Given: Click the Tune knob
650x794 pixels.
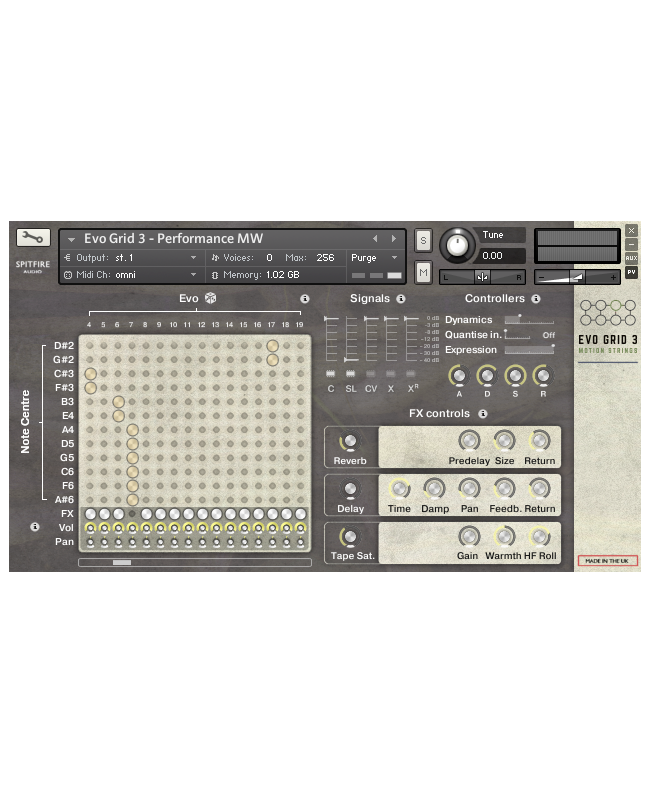Looking at the screenshot, I should tap(457, 245).
